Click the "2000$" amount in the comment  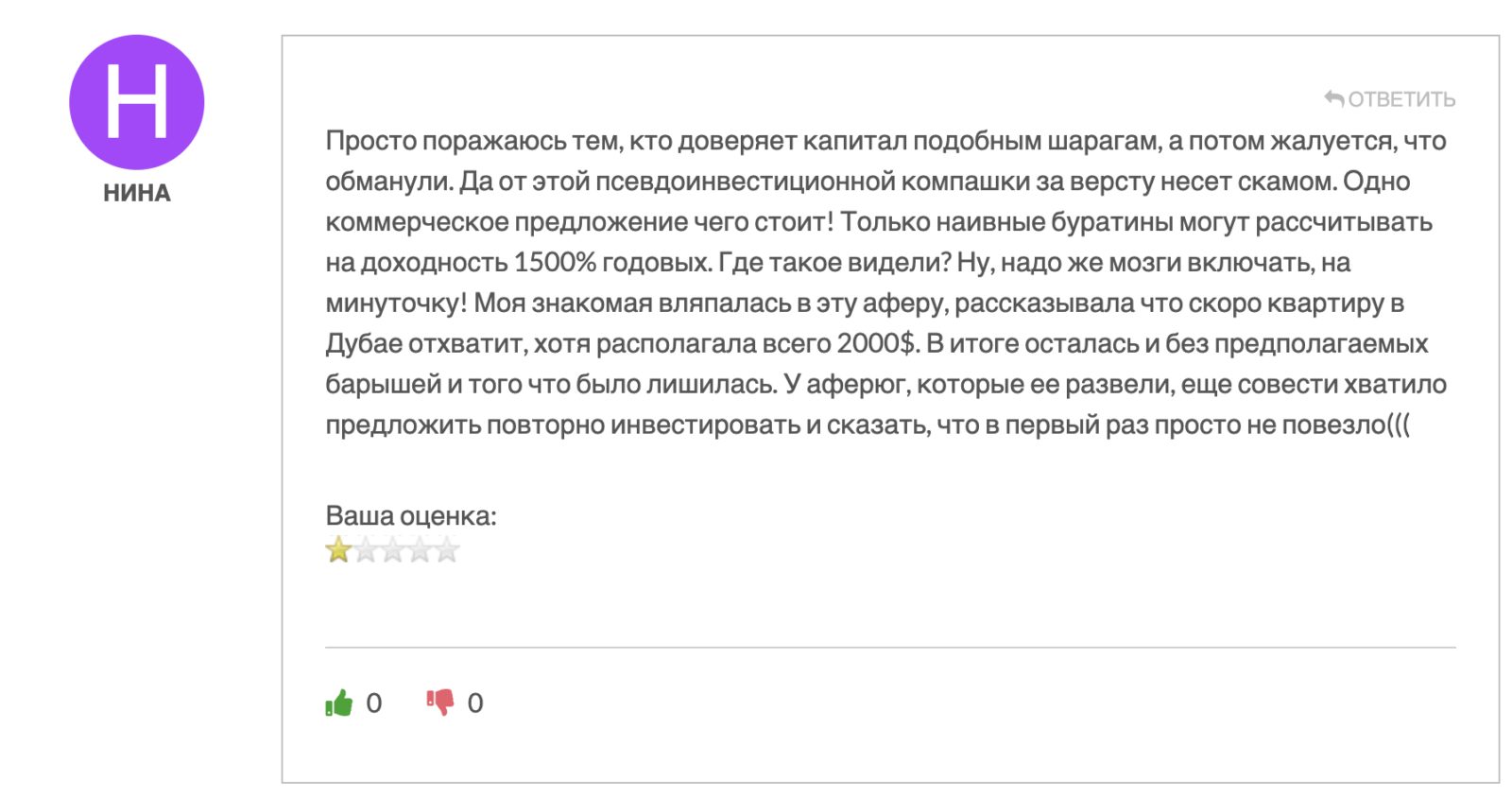coord(877,343)
